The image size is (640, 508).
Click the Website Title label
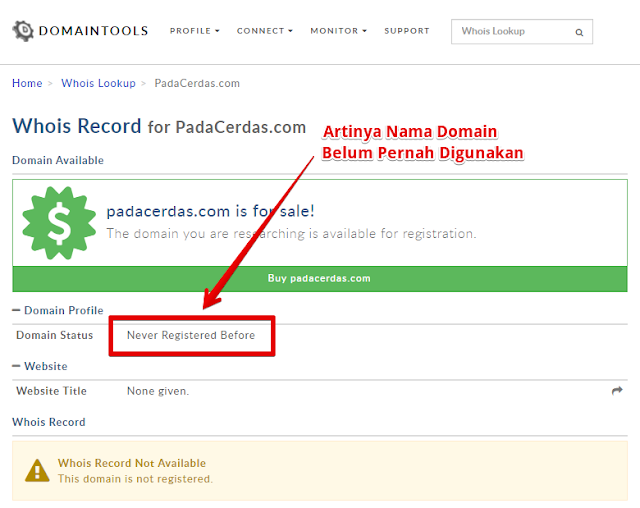(x=51, y=391)
